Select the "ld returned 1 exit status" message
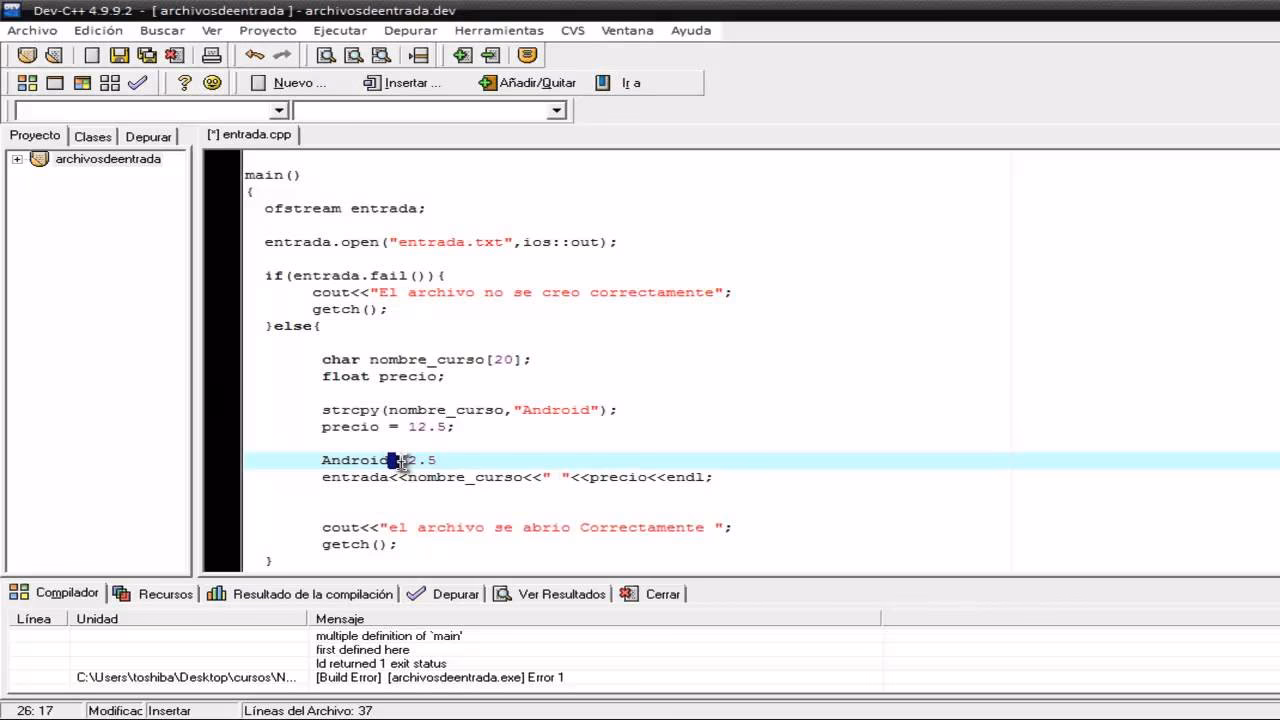 coord(381,664)
